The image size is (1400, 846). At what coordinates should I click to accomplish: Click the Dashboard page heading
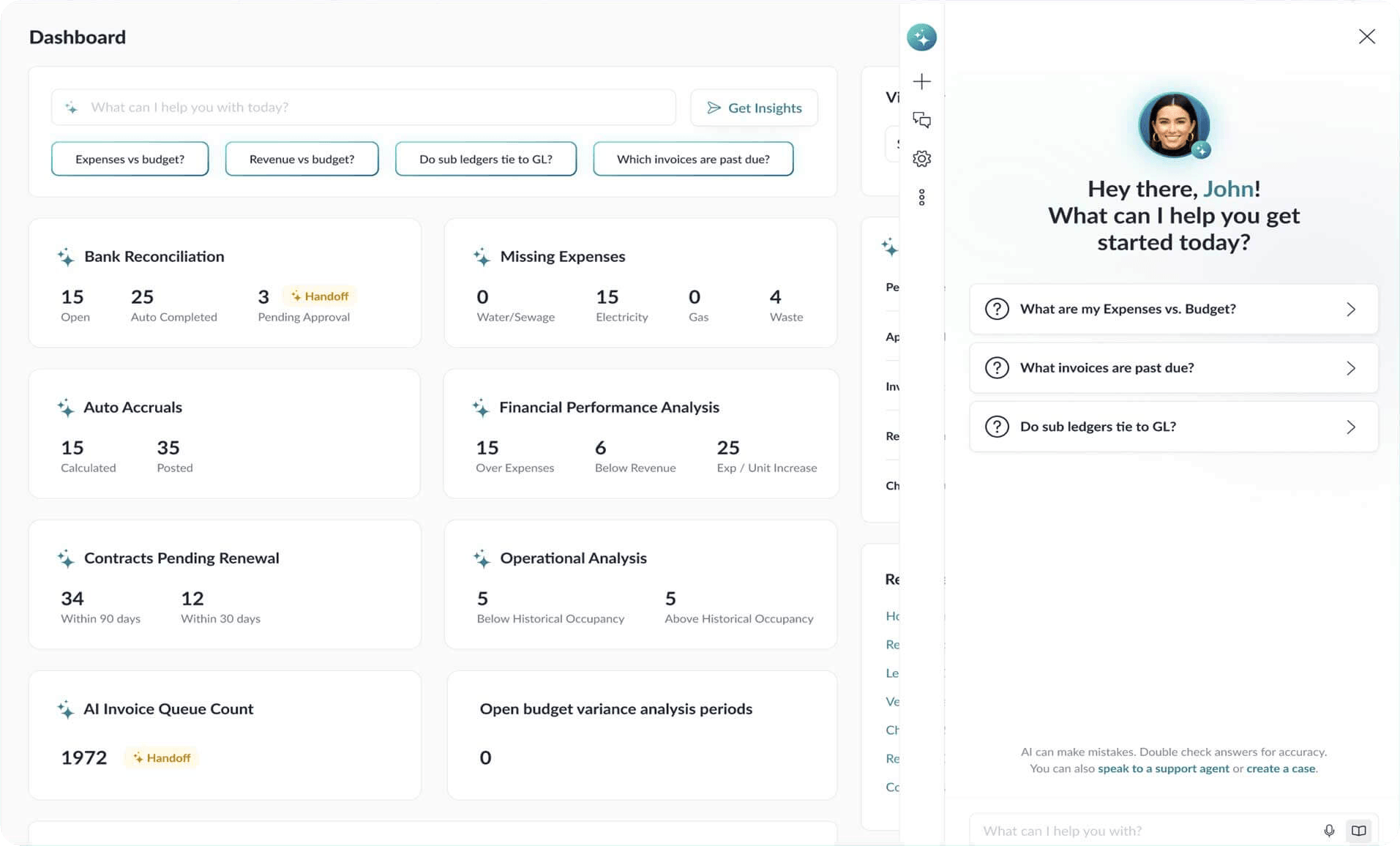pyautogui.click(x=78, y=37)
